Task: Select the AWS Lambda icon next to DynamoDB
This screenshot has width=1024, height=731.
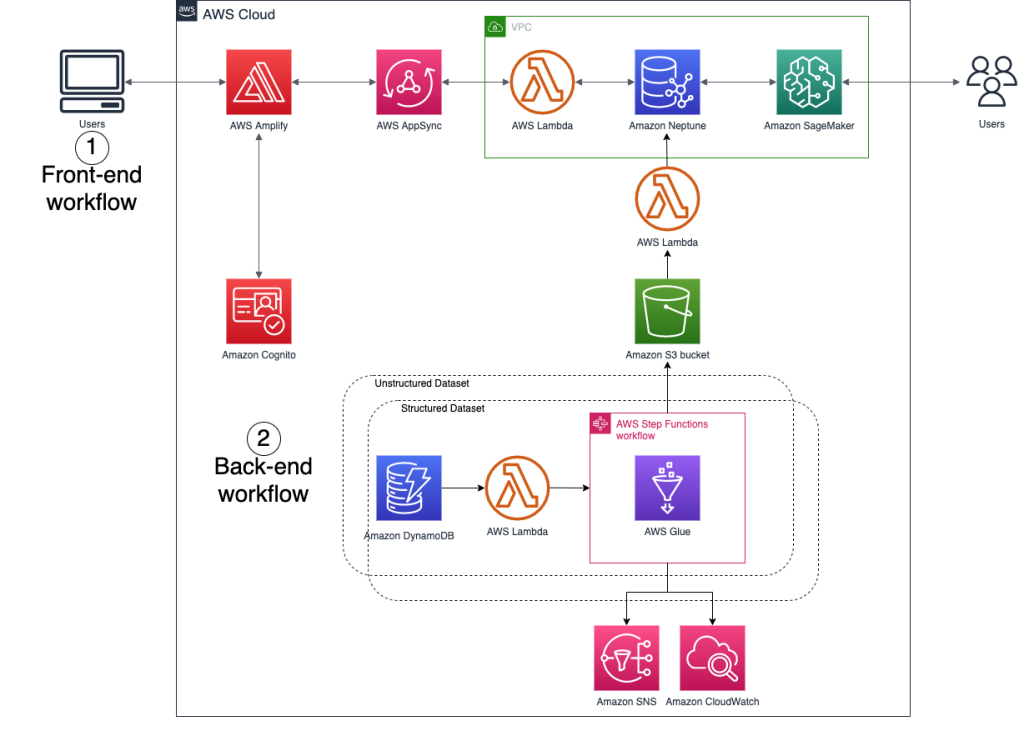Action: (x=517, y=488)
